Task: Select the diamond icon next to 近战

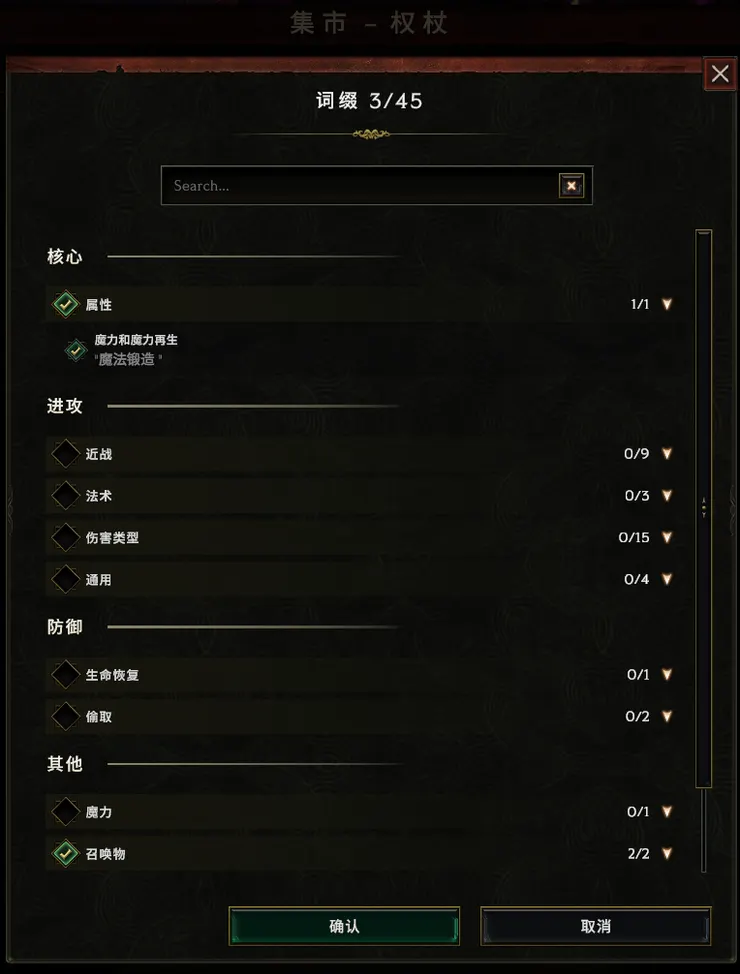Action: (x=65, y=453)
